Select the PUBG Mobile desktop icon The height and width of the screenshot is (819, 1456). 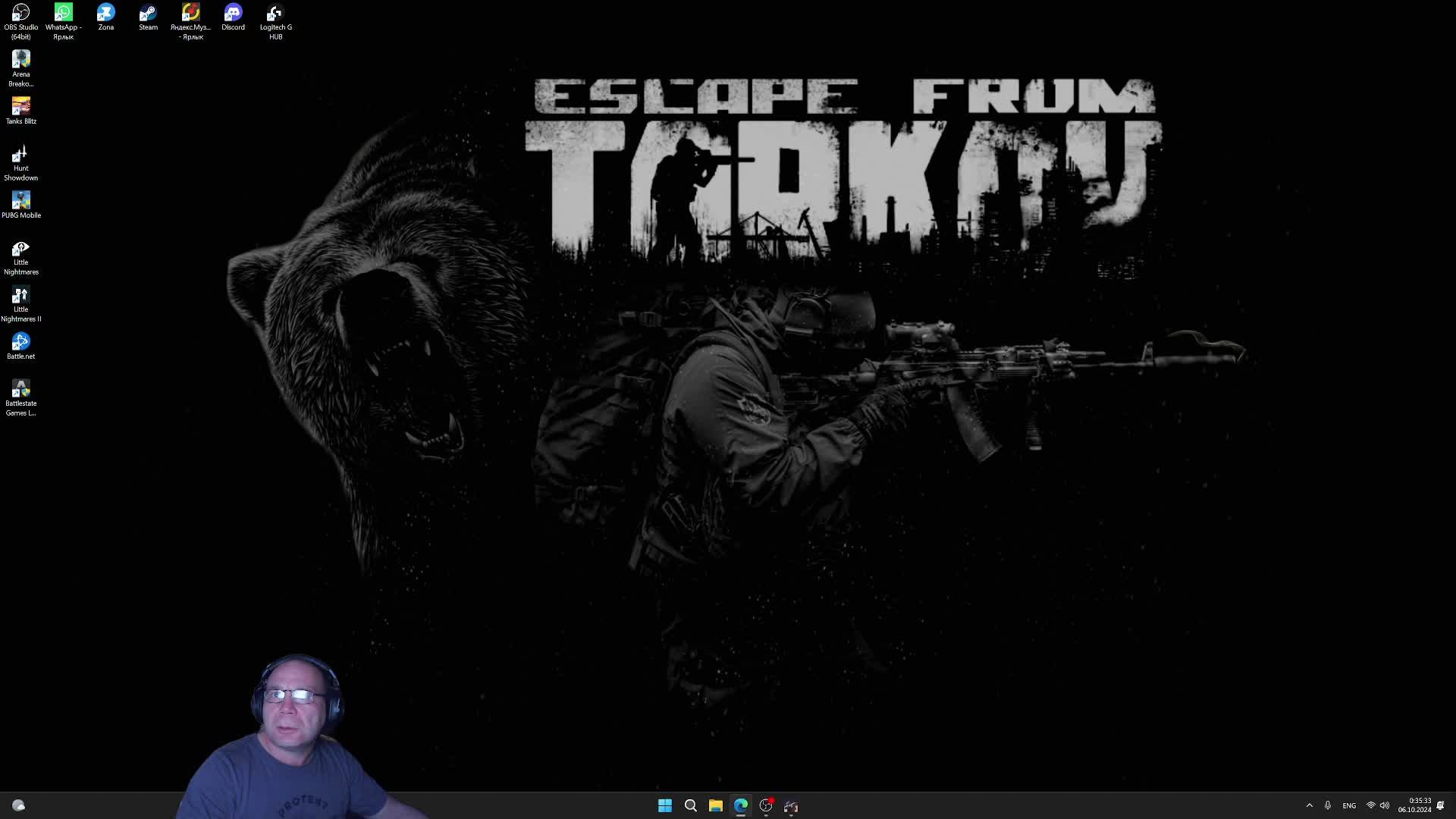click(x=20, y=205)
